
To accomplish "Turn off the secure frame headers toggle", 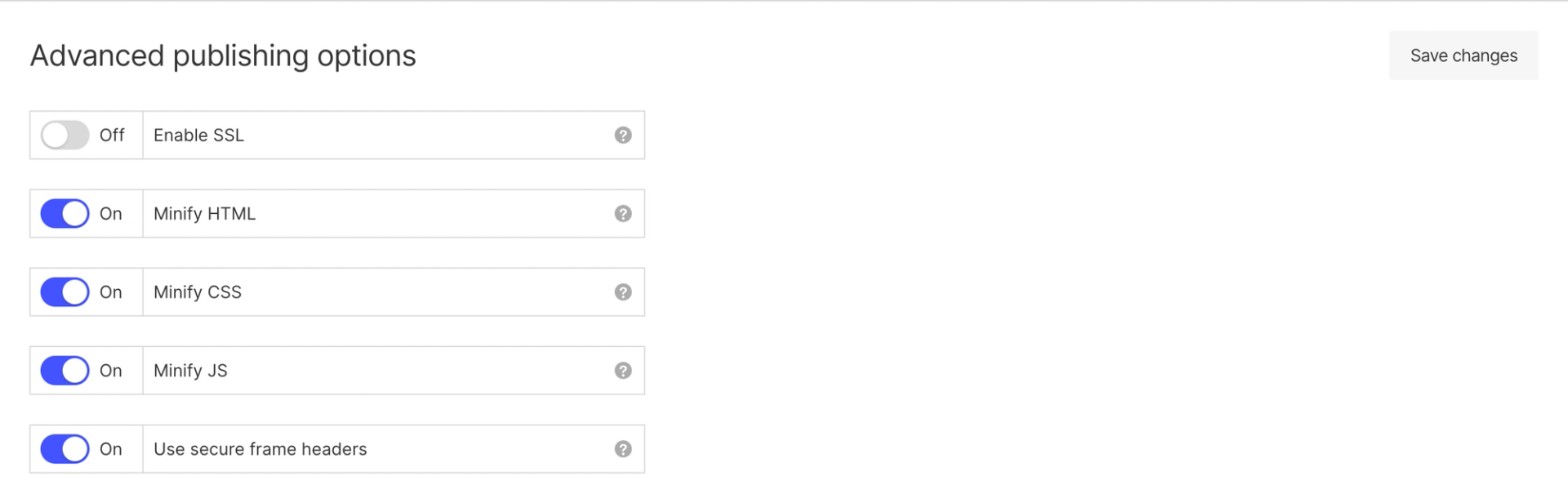I will pos(65,449).
